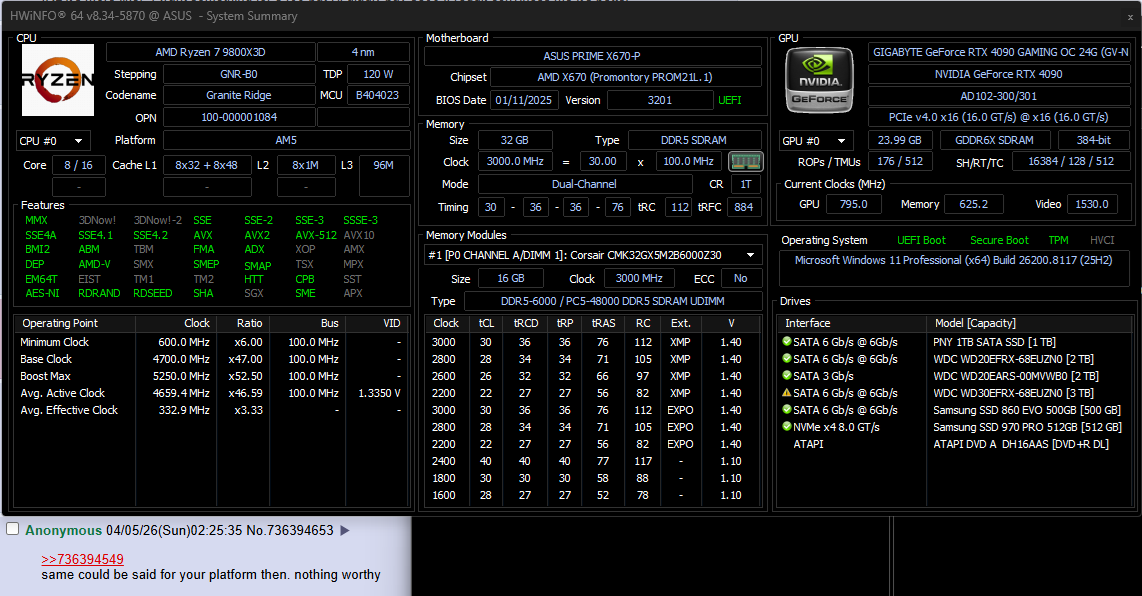Click status icon for PNY 1TB SATA SSD
1142x596 pixels.
tap(787, 341)
